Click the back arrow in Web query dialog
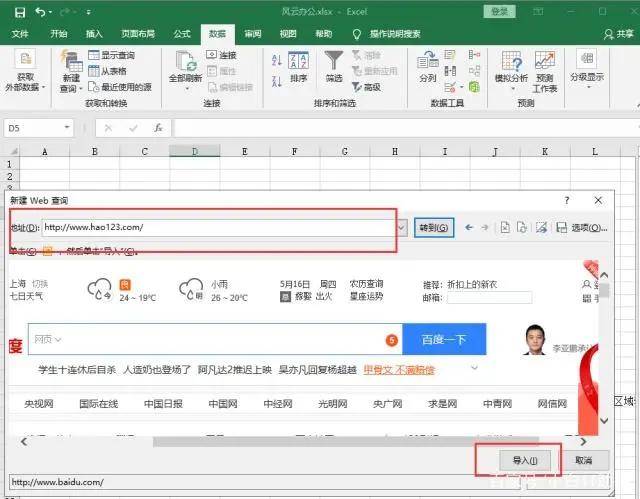Image resolution: width=640 pixels, height=499 pixels. click(x=468, y=227)
